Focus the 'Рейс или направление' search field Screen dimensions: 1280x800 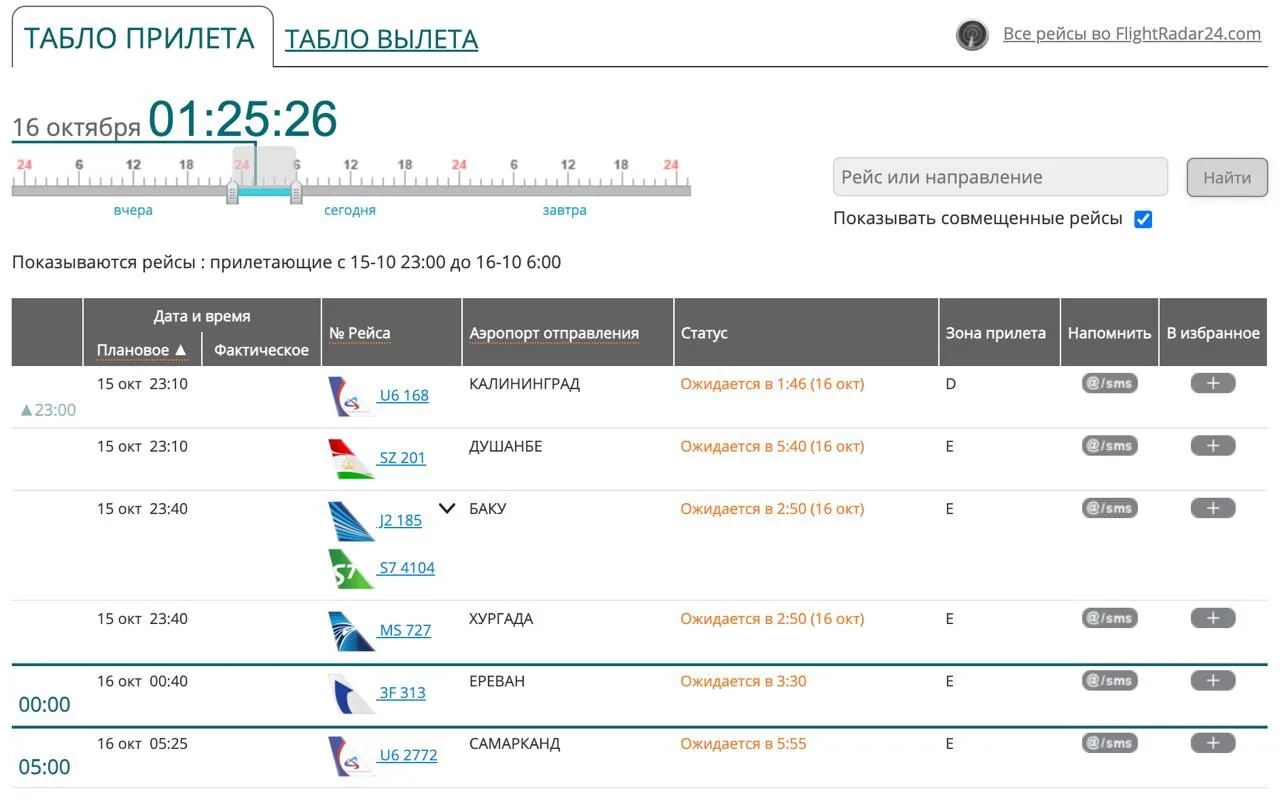click(1000, 177)
